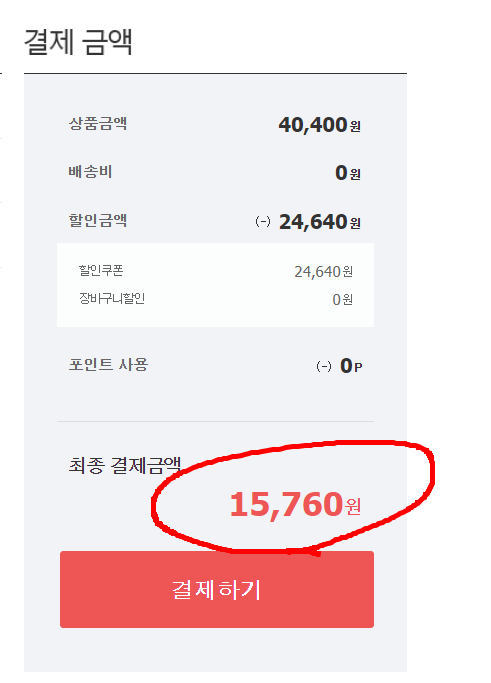Select the 할인쿠폰 row label

click(x=101, y=270)
